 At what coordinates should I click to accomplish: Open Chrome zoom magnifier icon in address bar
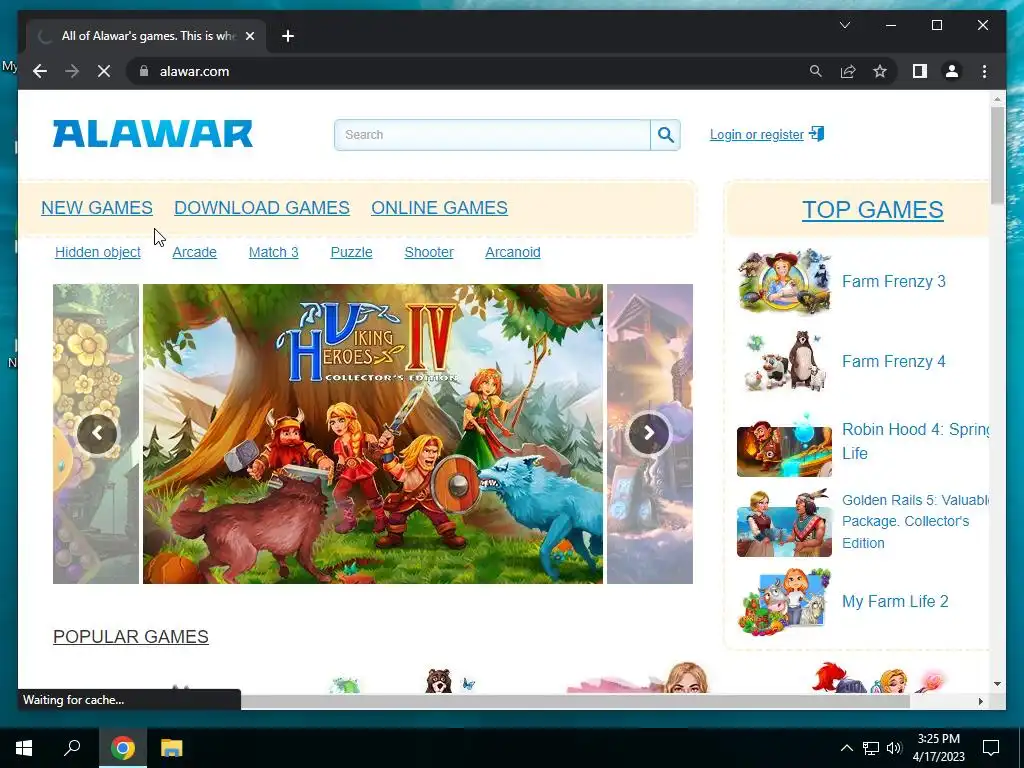coord(816,71)
